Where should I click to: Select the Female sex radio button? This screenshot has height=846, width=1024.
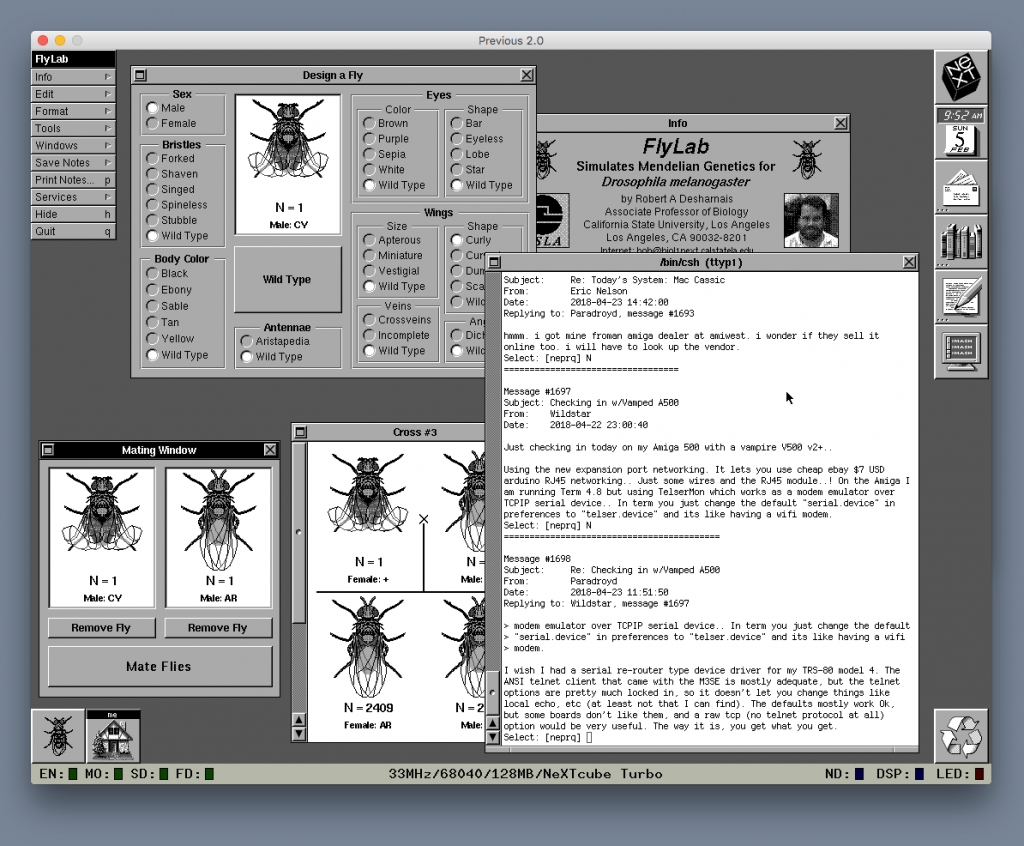click(151, 122)
